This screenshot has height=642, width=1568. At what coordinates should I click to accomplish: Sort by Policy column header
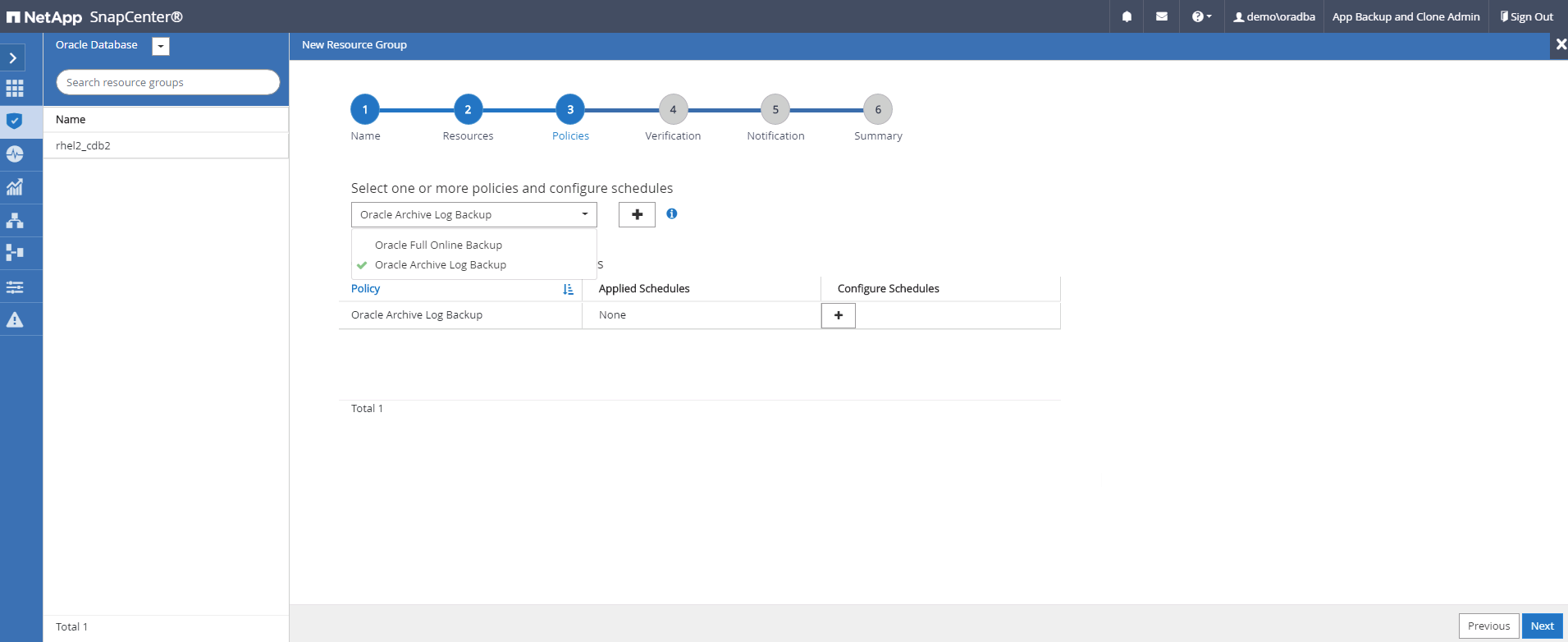tap(365, 288)
